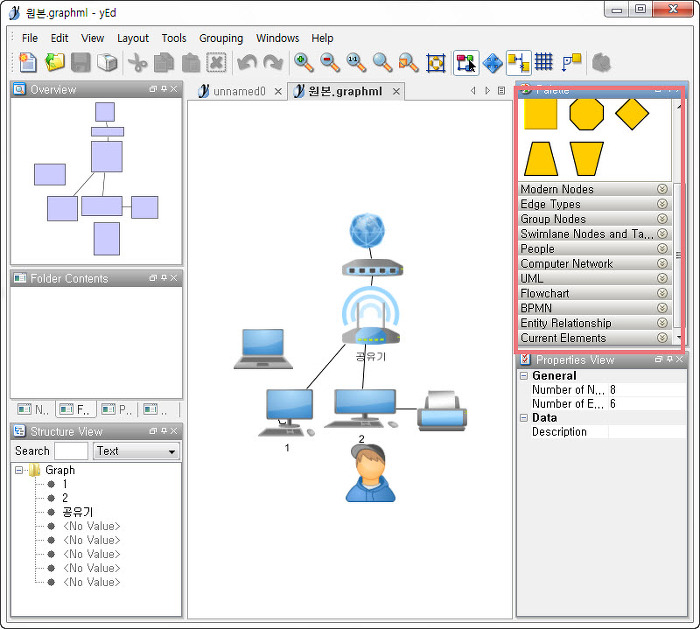The image size is (700, 629).
Task: Pick the yellow octagon shape in Palette
Action: coord(586,114)
